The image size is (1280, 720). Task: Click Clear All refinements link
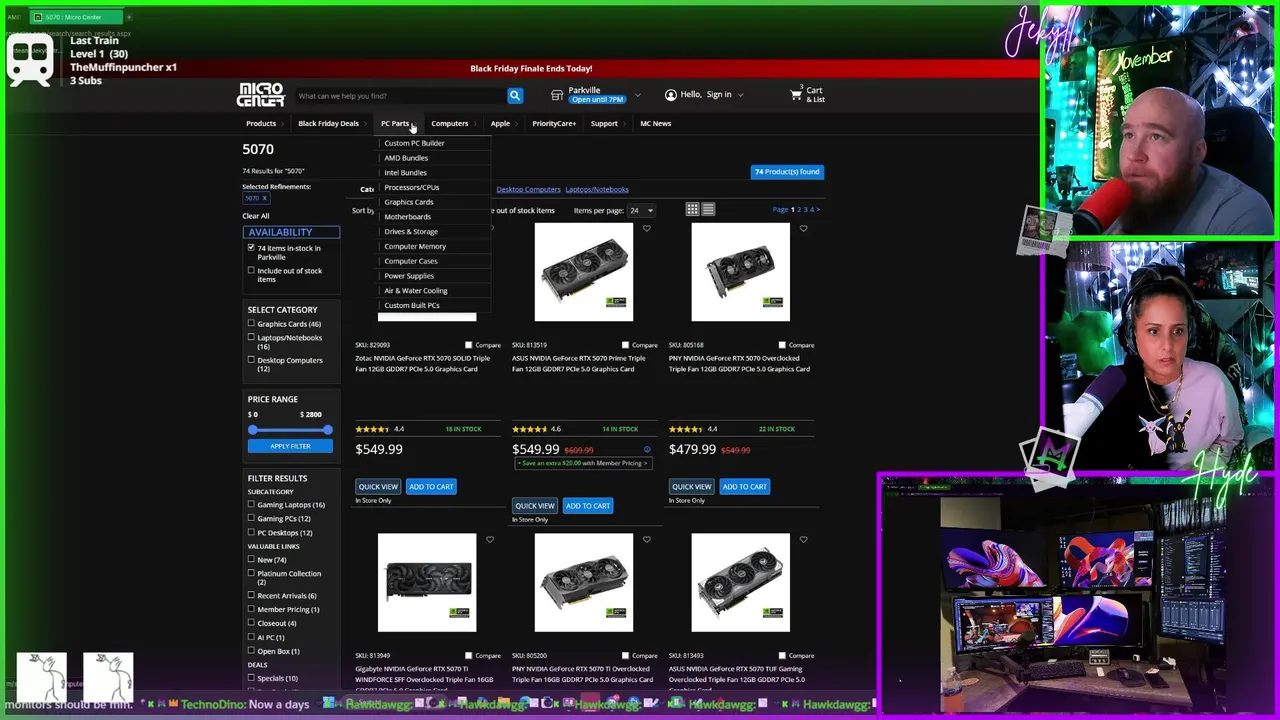coord(256,216)
